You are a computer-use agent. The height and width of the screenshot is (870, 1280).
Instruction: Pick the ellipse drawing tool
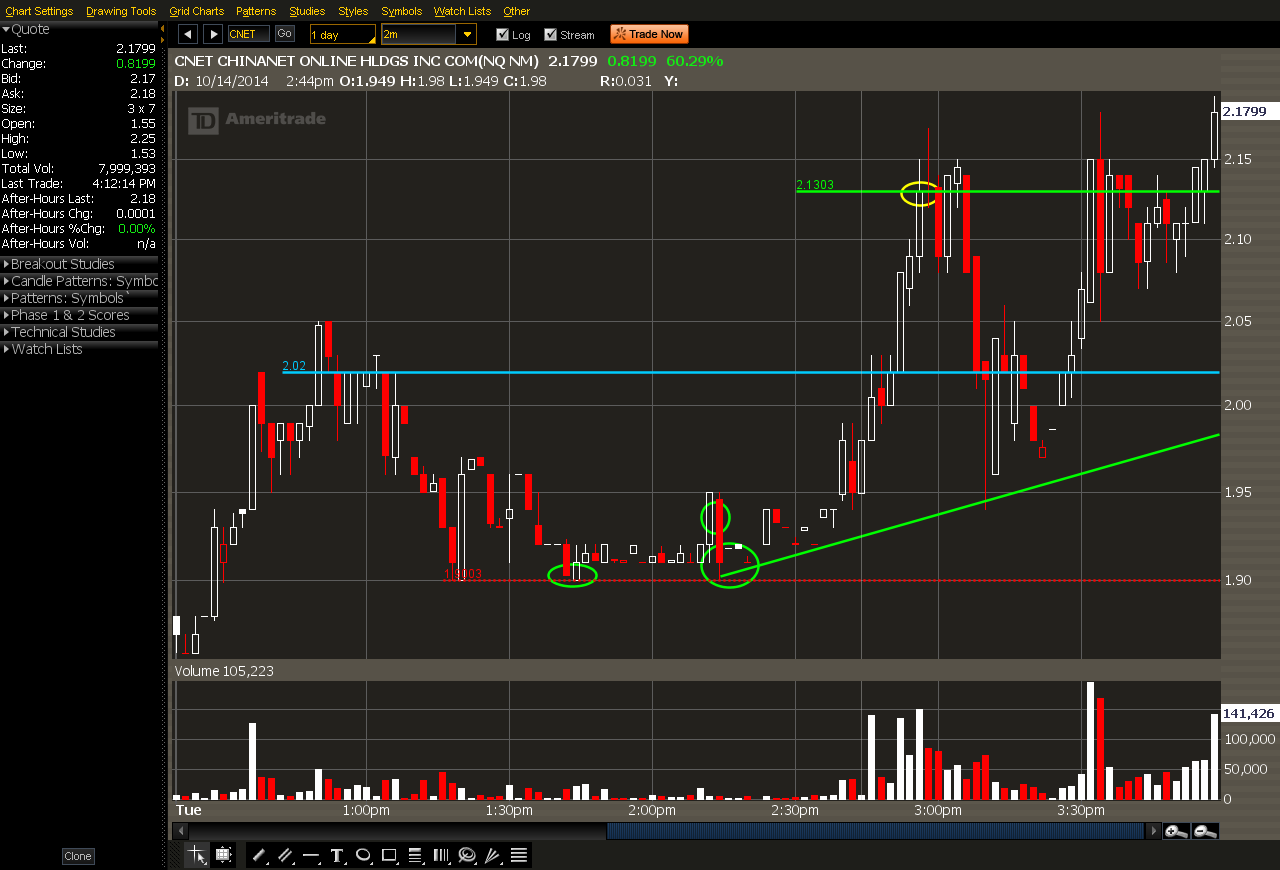click(363, 855)
